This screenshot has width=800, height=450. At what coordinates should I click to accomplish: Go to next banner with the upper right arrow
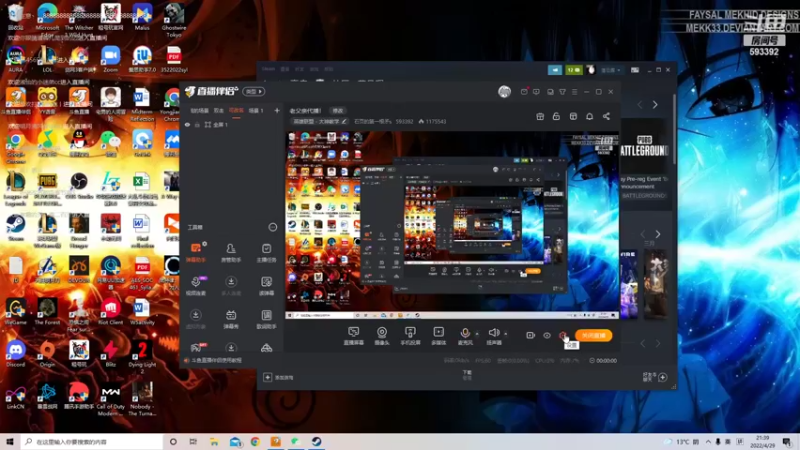point(655,105)
